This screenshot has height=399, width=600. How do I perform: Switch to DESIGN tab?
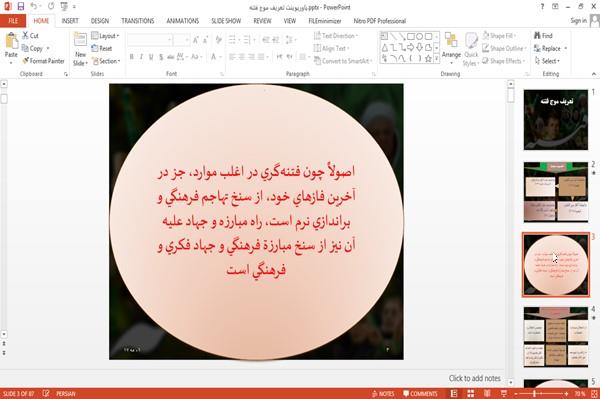coord(99,21)
